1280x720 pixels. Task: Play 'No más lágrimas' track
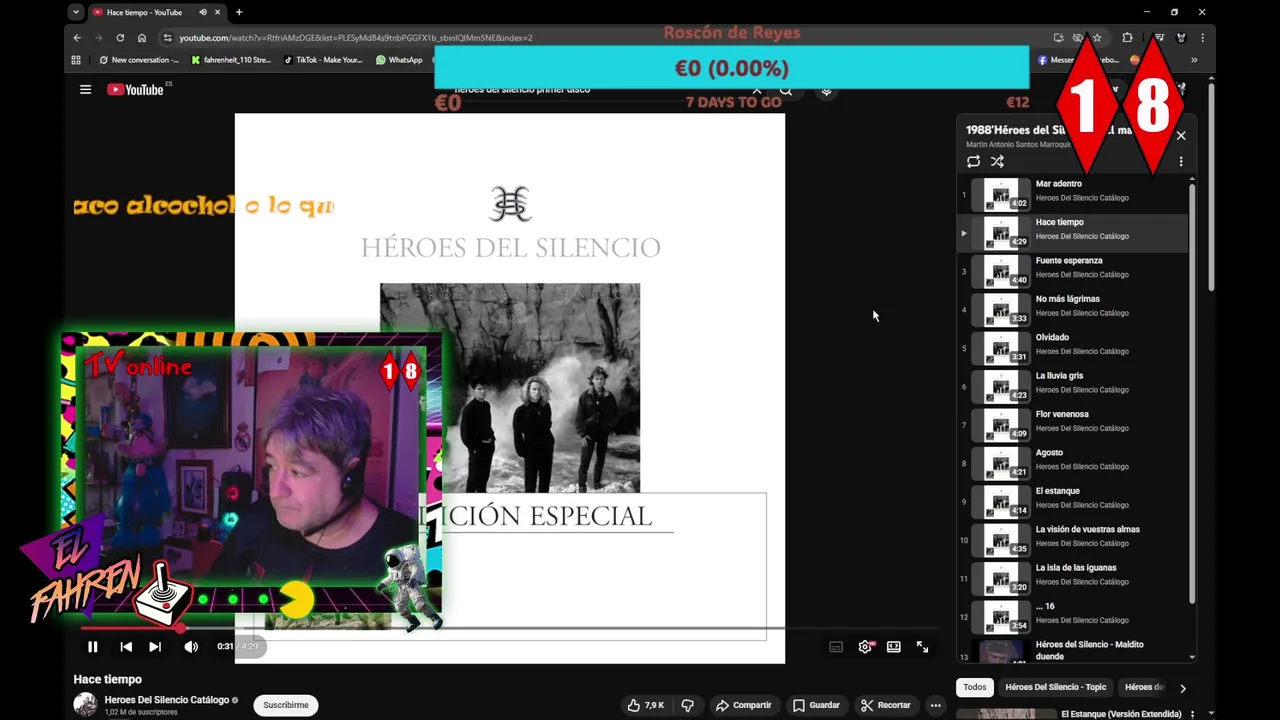coord(1073,310)
